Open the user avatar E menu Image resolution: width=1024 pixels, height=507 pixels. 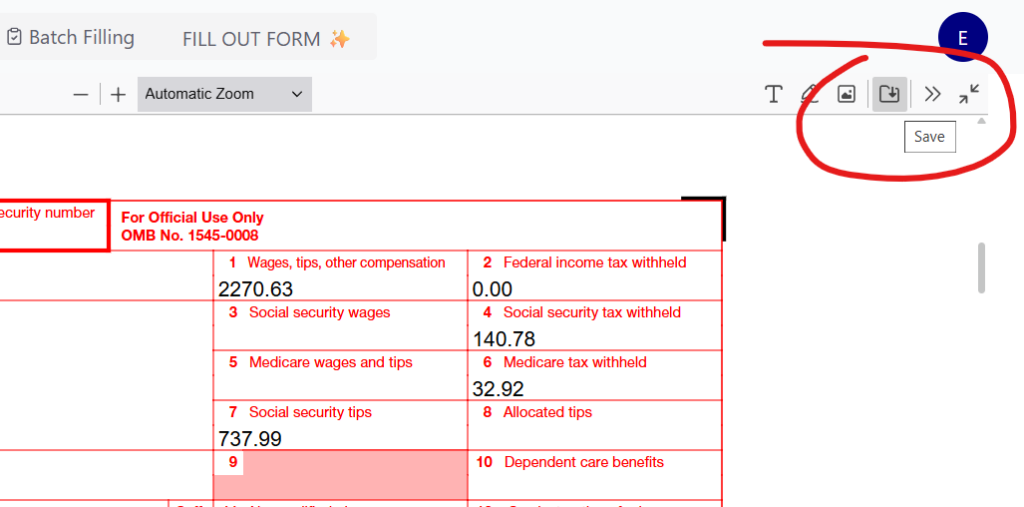pos(963,37)
